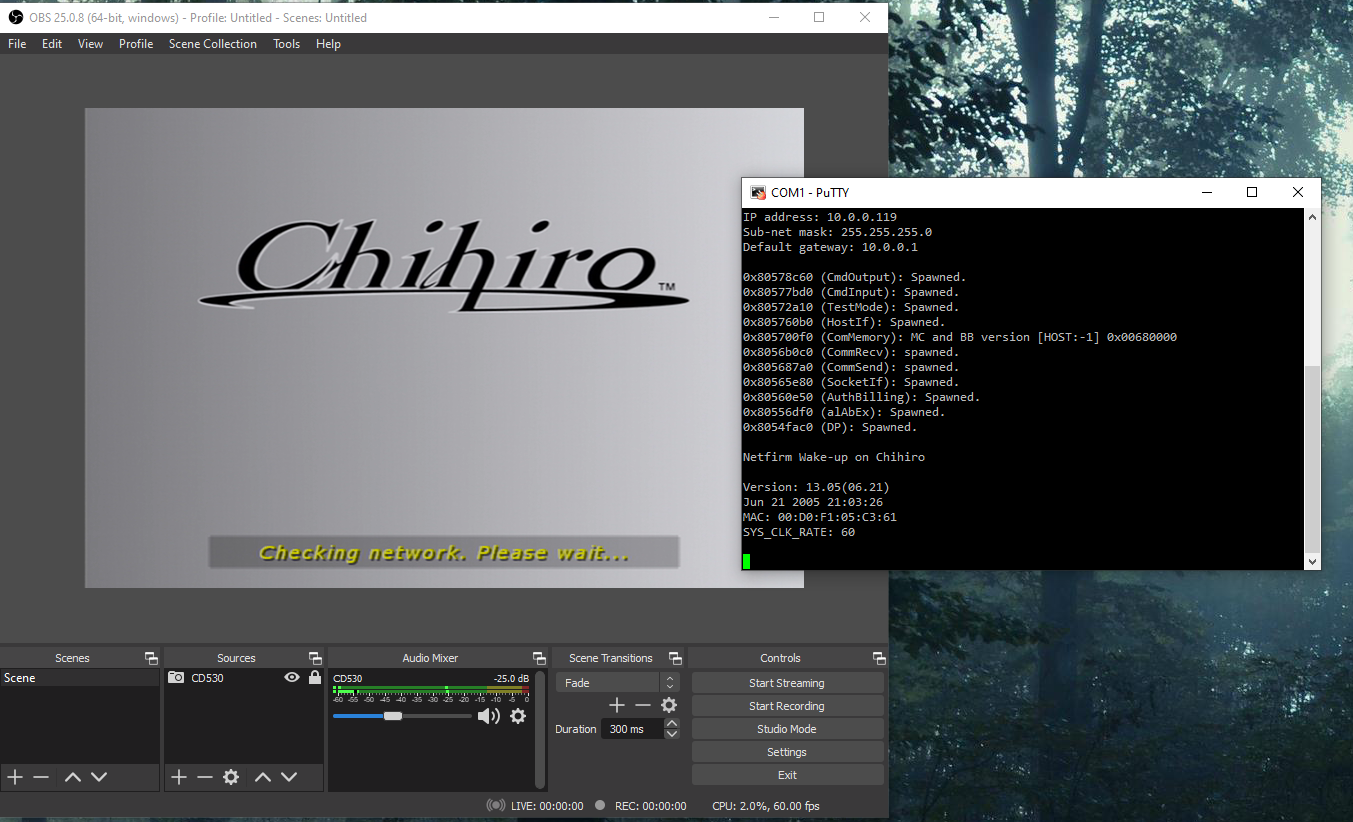Image resolution: width=1353 pixels, height=822 pixels.
Task: Click the live streaming status icon
Action: click(x=496, y=805)
